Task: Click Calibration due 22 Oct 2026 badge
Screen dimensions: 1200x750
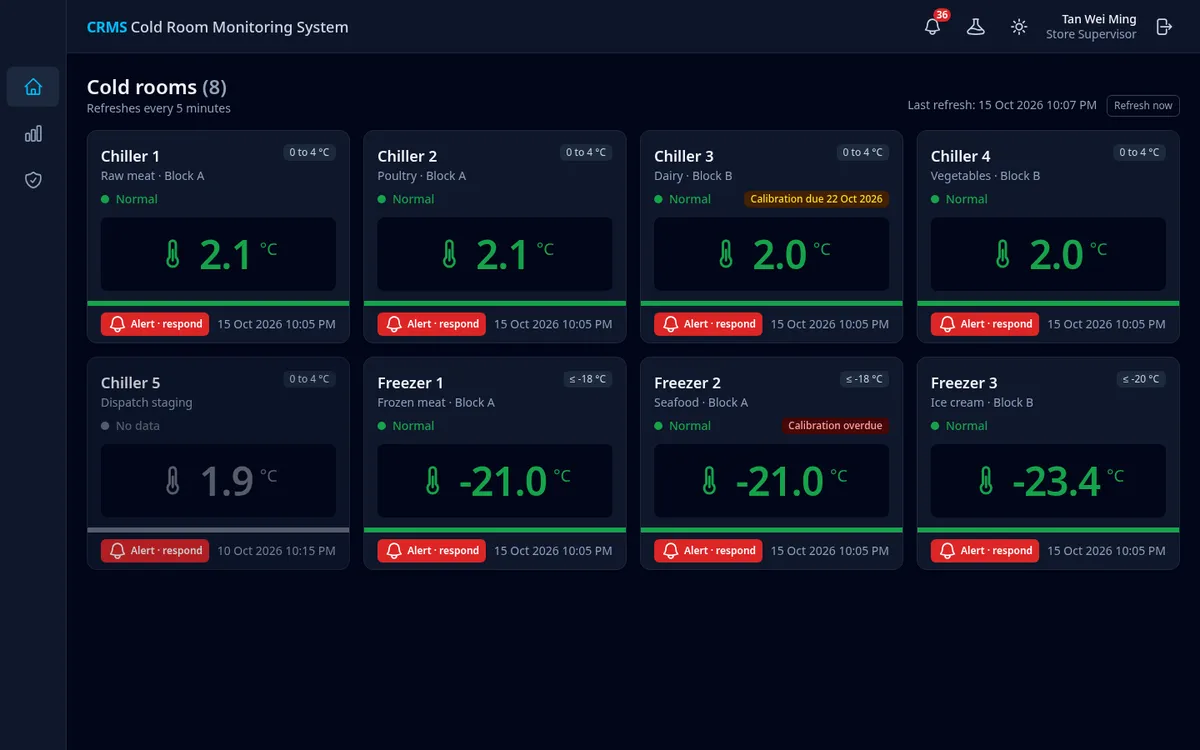Action: click(x=816, y=199)
